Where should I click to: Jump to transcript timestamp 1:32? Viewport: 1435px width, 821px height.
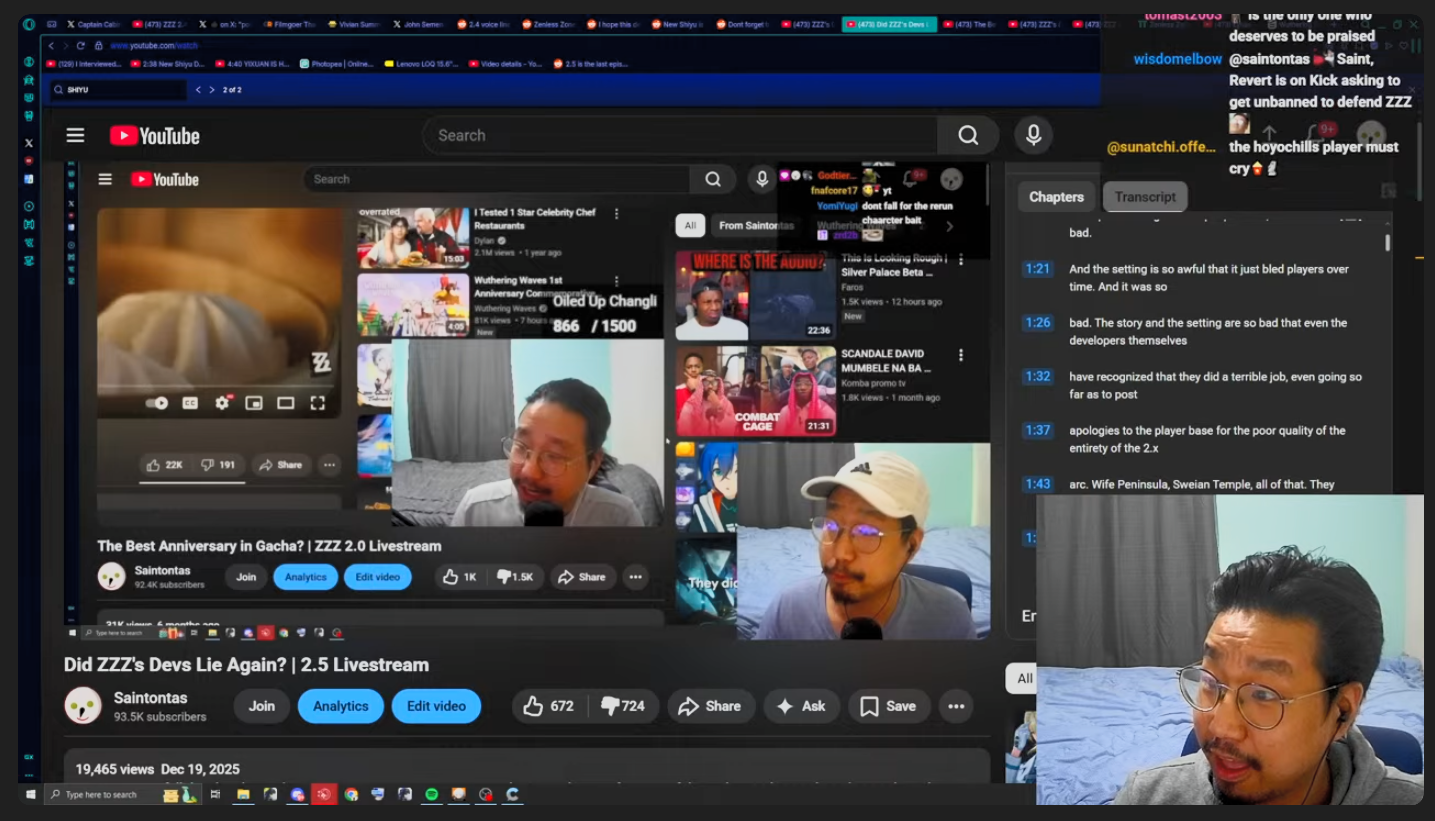click(1038, 377)
